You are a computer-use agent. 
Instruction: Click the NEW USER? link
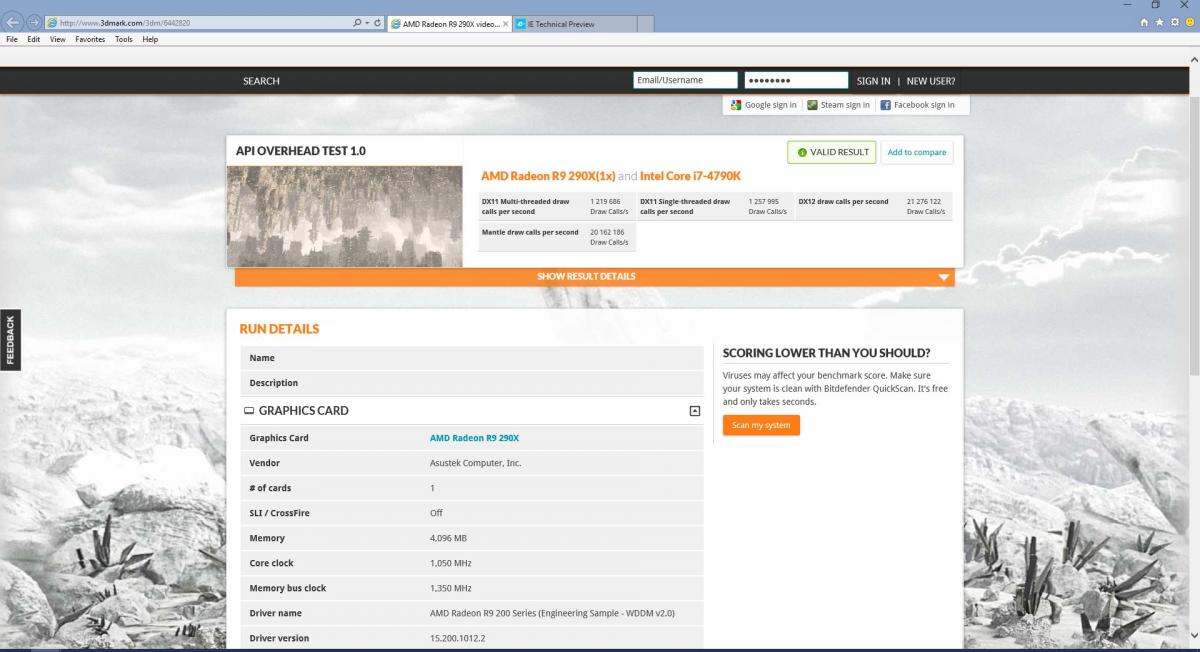[931, 81]
